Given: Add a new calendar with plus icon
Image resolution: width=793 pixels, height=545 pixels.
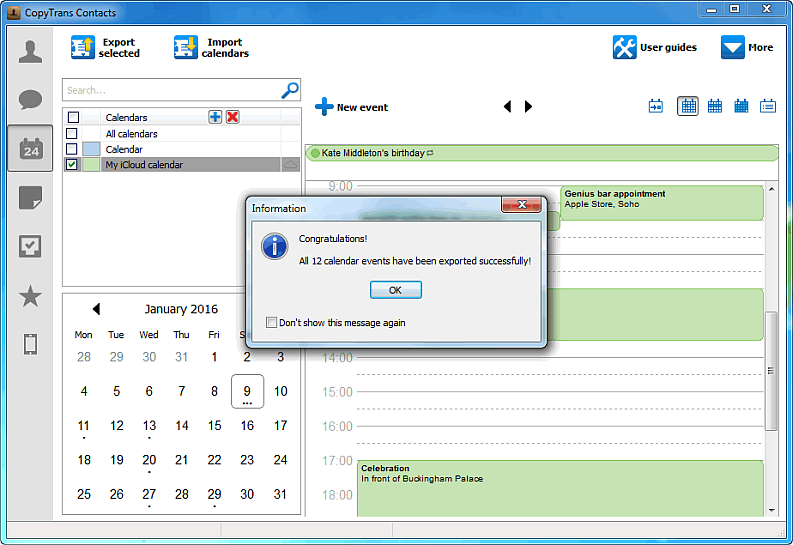Looking at the screenshot, I should point(215,117).
